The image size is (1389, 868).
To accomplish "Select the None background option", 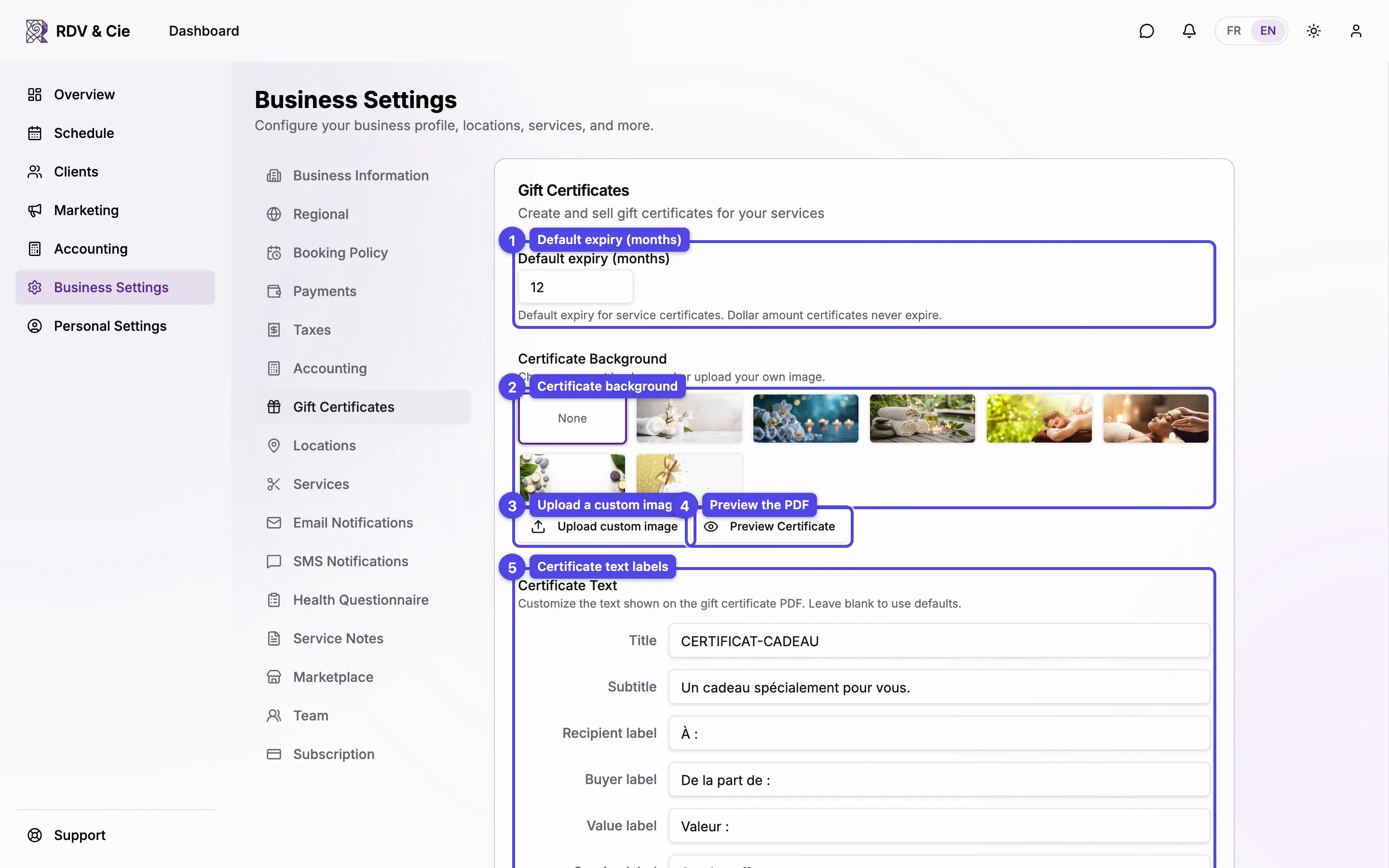I will pyautogui.click(x=572, y=419).
